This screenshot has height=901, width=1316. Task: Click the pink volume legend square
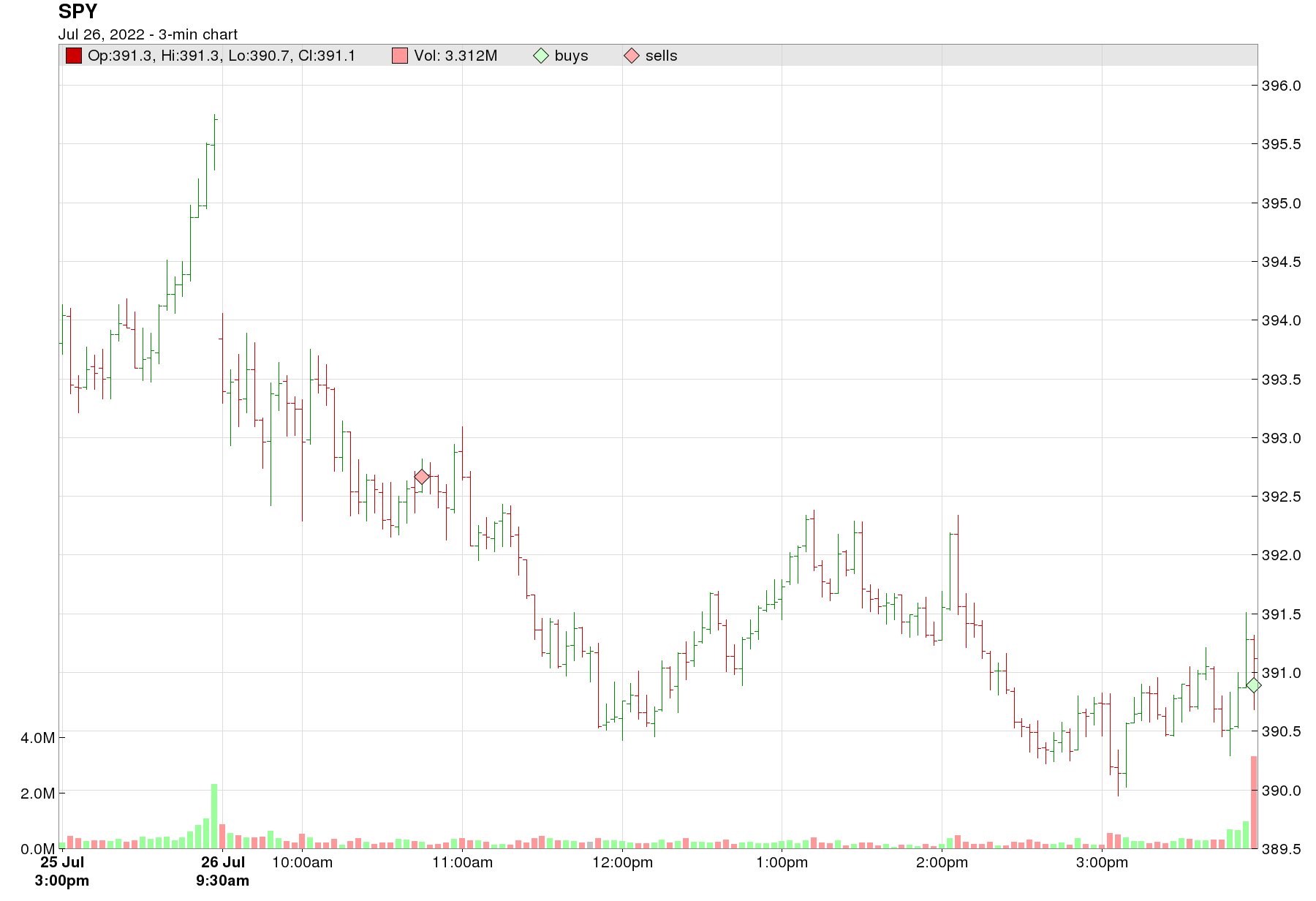point(400,56)
